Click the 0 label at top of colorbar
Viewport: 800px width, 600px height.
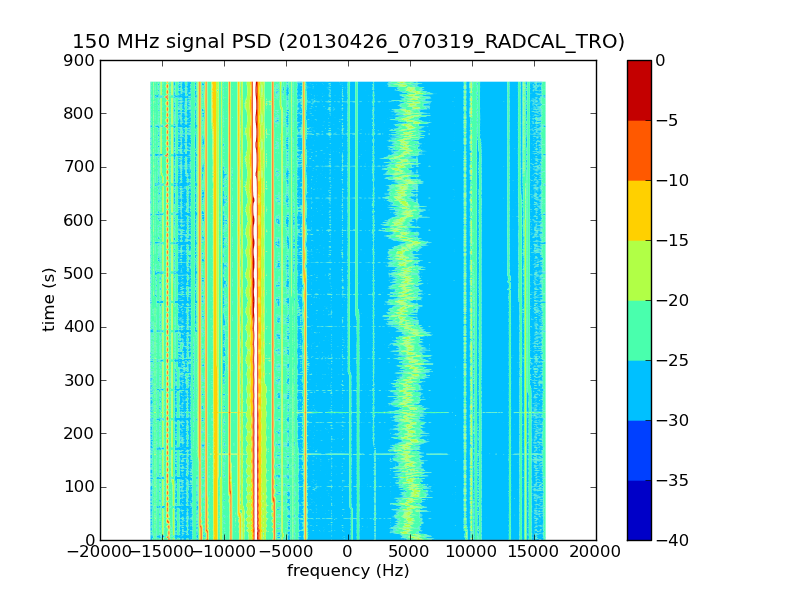point(660,61)
